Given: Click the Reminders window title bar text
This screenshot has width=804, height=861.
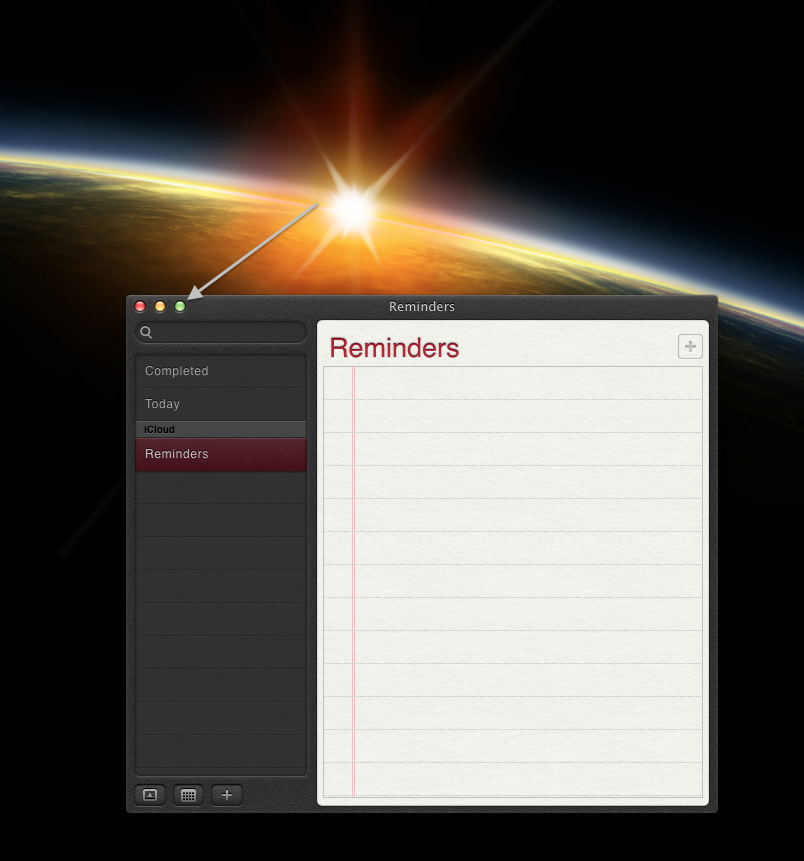Looking at the screenshot, I should coord(422,307).
